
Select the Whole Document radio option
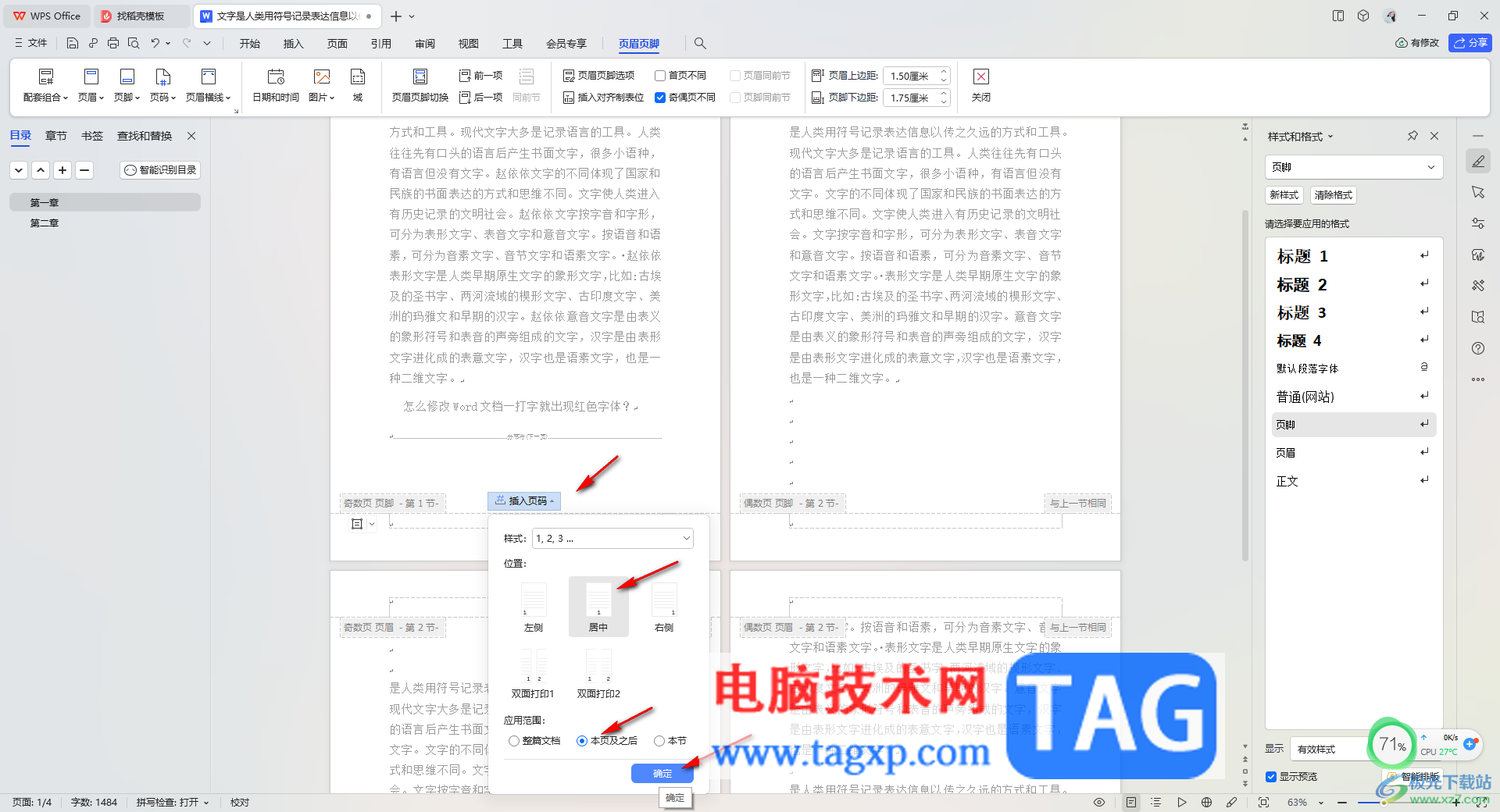[x=513, y=741]
